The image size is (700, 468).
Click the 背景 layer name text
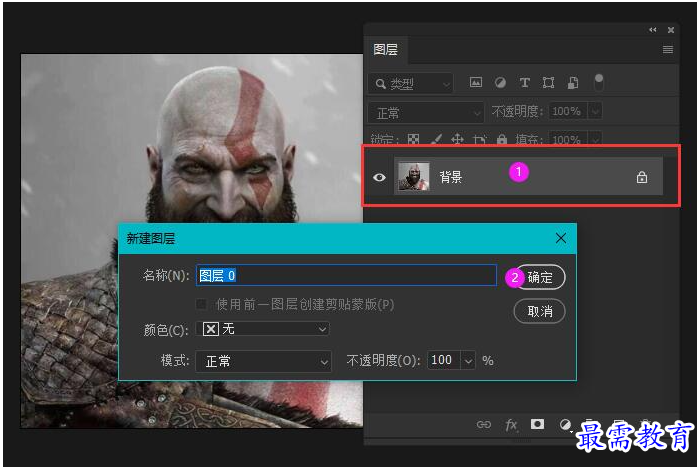point(450,177)
